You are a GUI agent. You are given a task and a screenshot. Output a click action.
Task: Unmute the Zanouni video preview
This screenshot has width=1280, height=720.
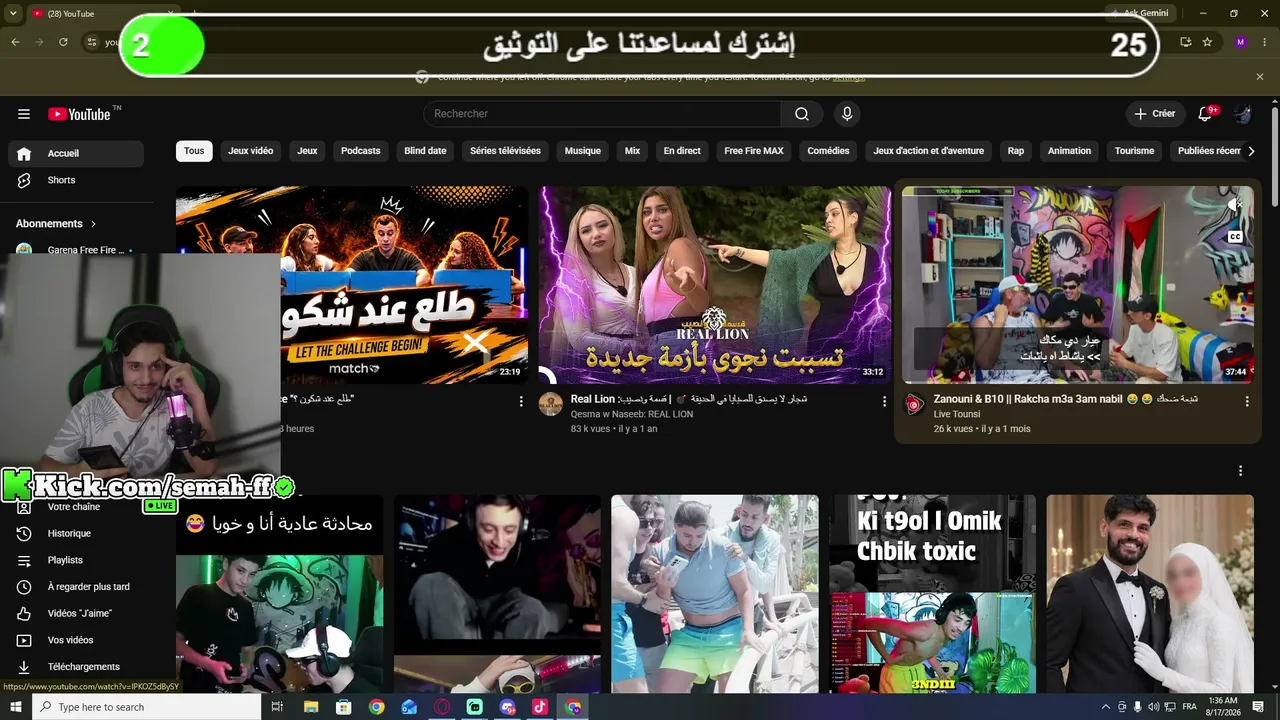click(1235, 205)
